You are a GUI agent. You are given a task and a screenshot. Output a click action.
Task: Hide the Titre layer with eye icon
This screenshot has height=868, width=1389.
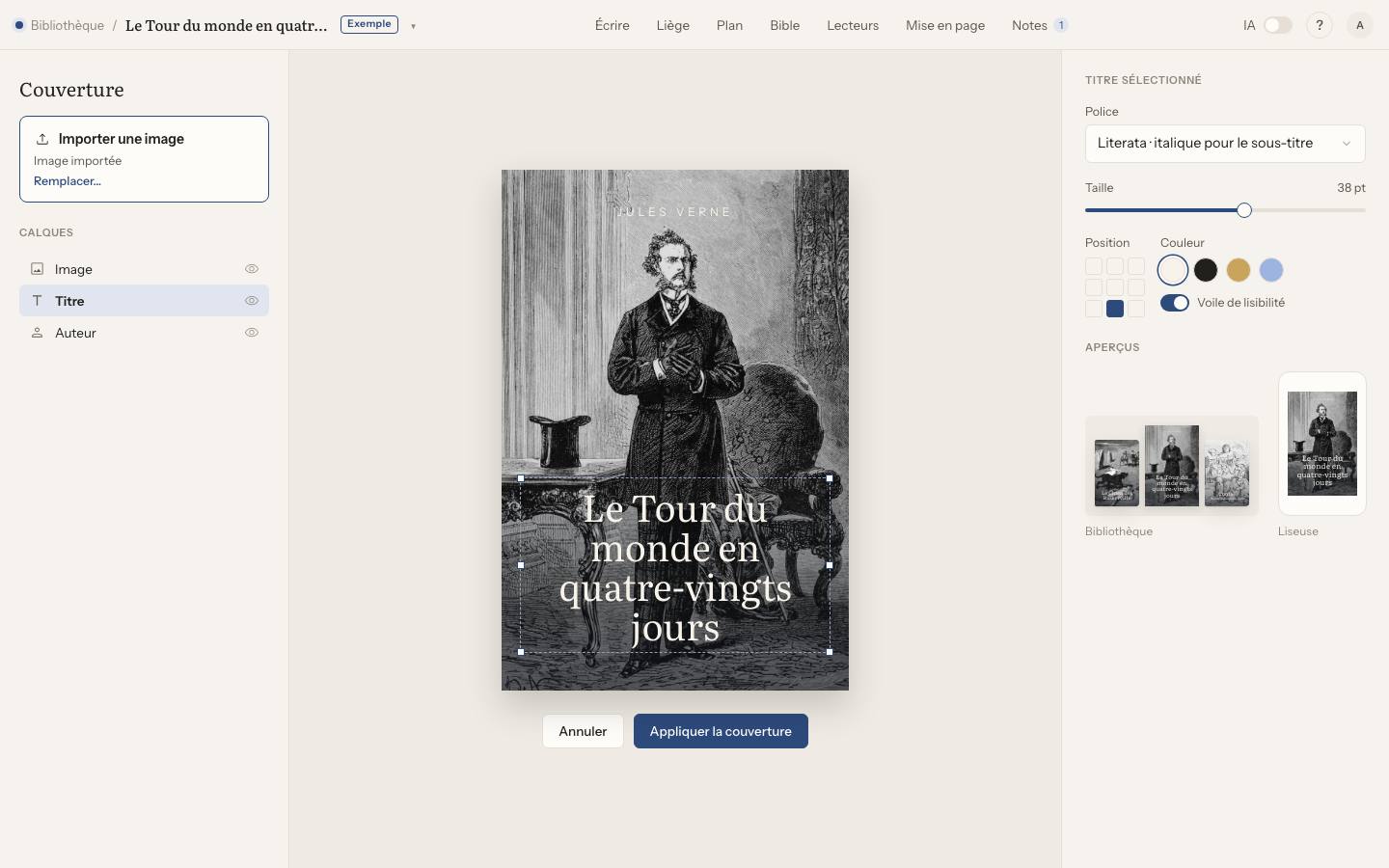click(x=252, y=301)
